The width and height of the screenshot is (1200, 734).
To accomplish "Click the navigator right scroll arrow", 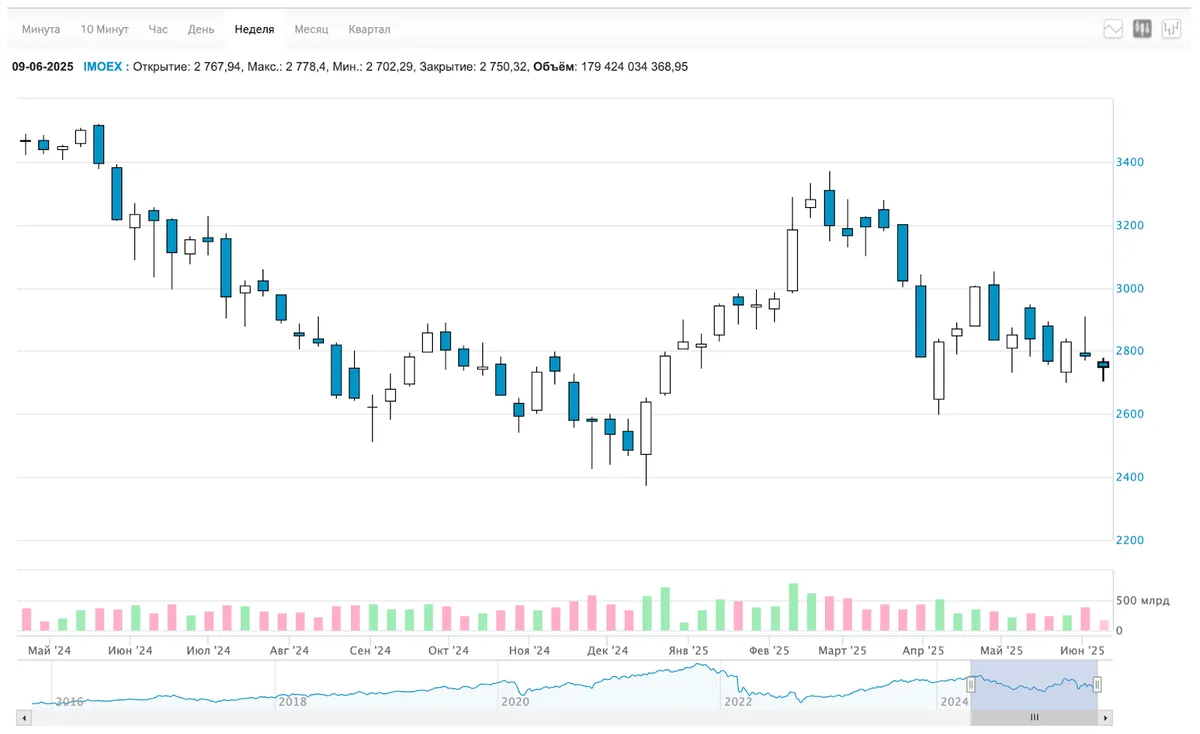I will [x=1106, y=717].
